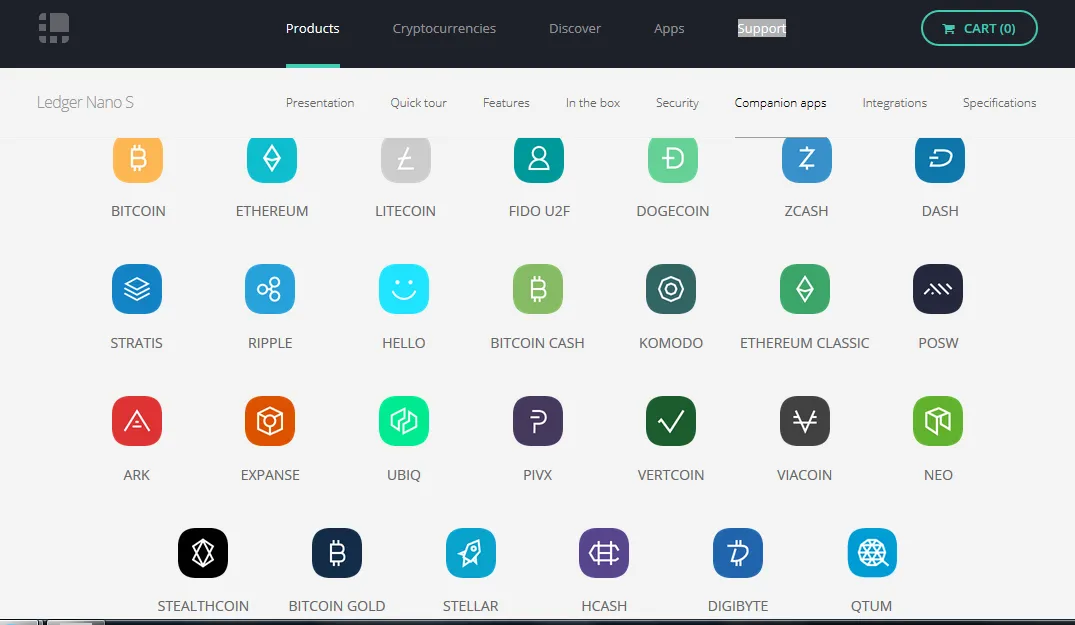
Task: Select the Digibyte app icon
Action: point(738,553)
